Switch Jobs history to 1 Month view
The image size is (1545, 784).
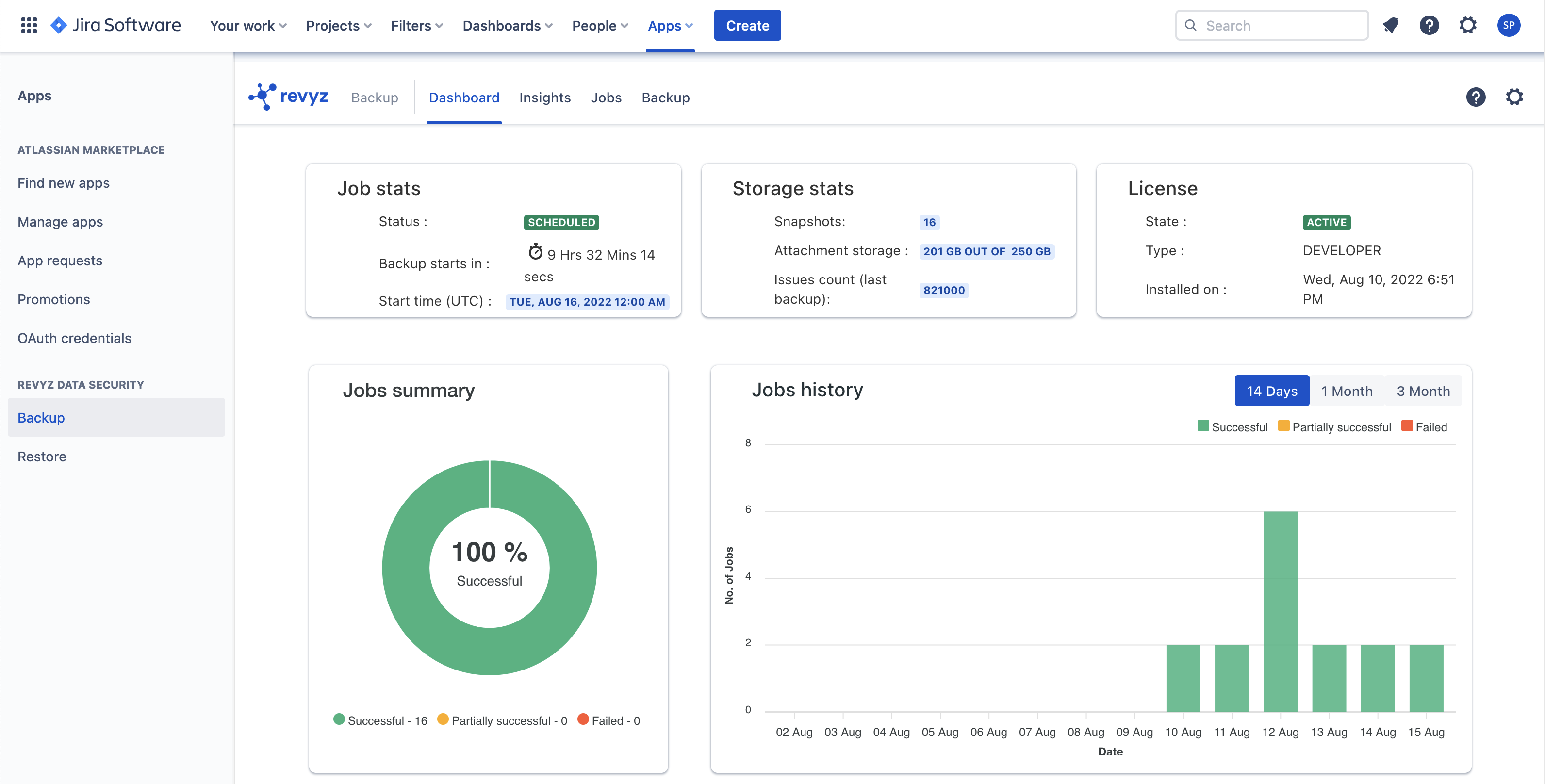click(x=1347, y=391)
